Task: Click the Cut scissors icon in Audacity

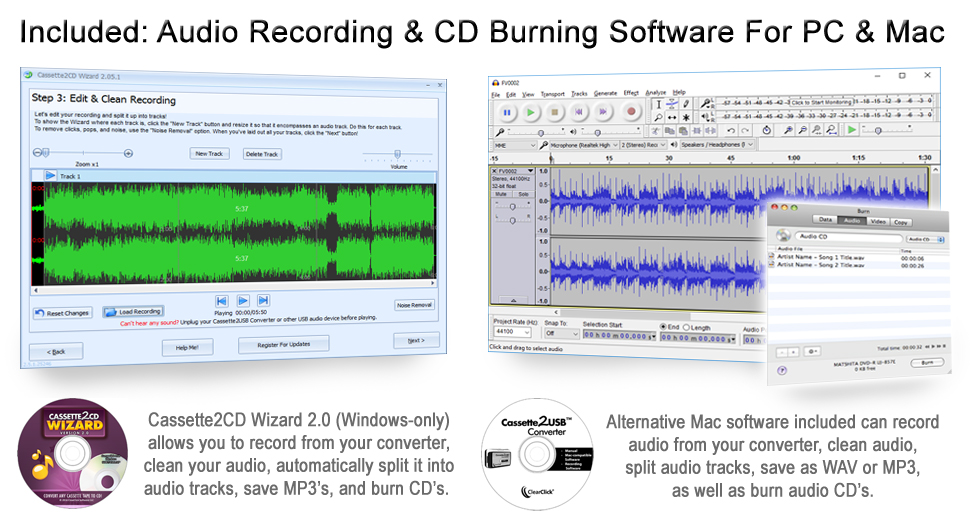Action: (656, 131)
